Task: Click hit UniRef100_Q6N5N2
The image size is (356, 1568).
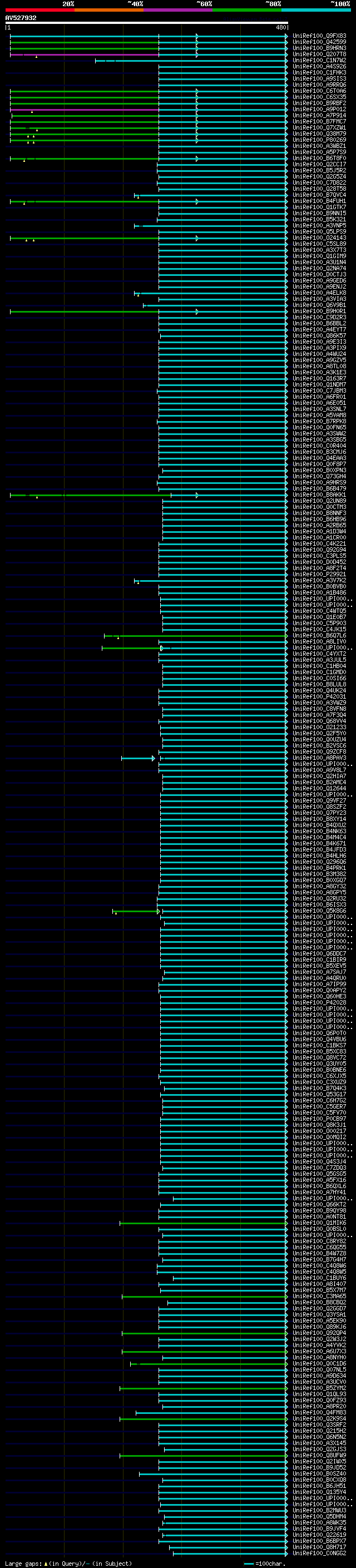Action: point(319,1437)
